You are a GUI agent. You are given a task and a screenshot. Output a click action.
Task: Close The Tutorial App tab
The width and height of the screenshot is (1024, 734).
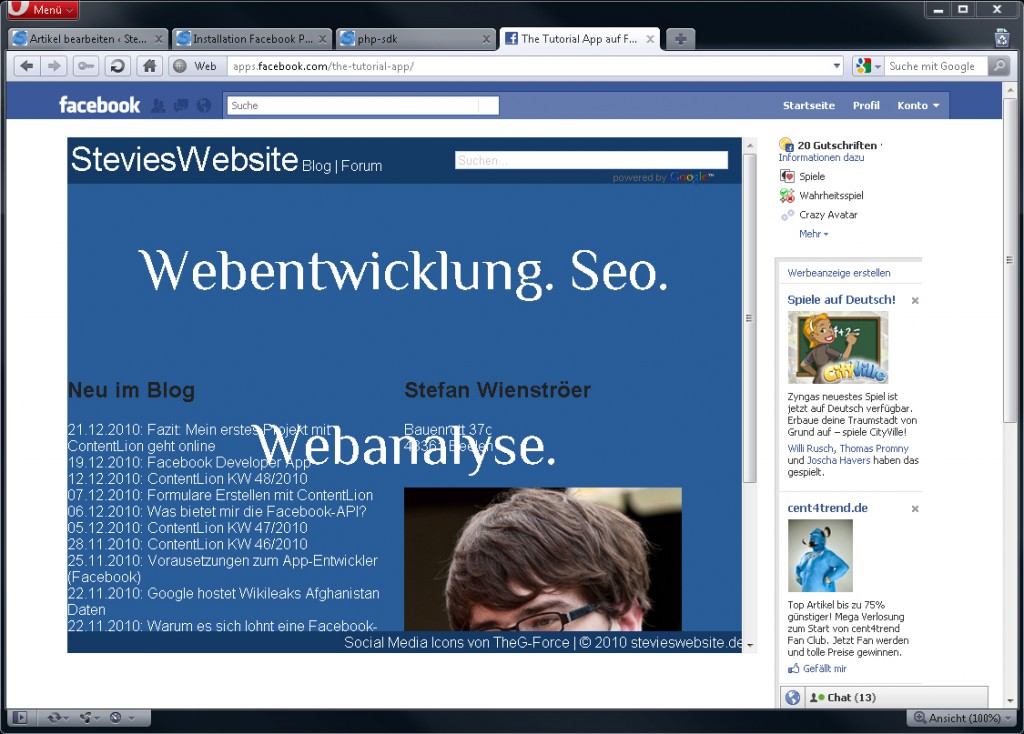pyautogui.click(x=650, y=39)
